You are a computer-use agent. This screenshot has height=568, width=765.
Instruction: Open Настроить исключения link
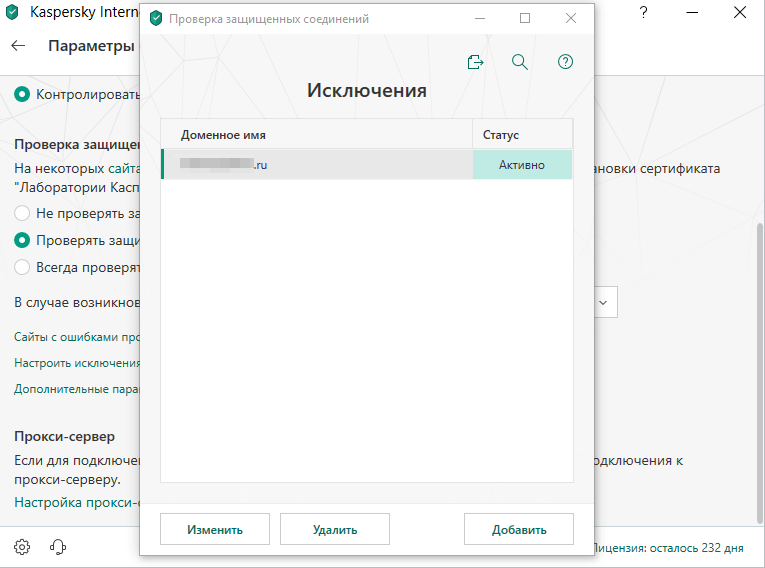[77, 363]
